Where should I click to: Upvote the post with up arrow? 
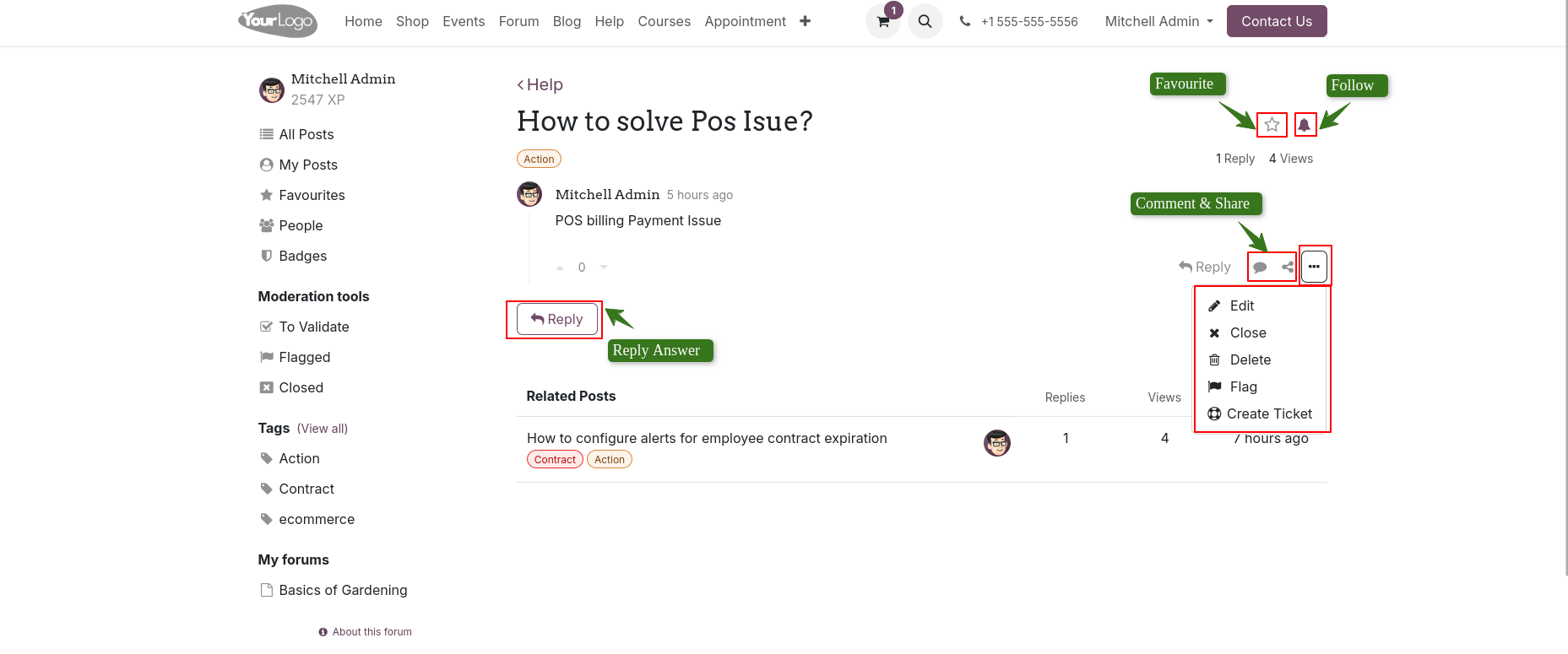560,268
